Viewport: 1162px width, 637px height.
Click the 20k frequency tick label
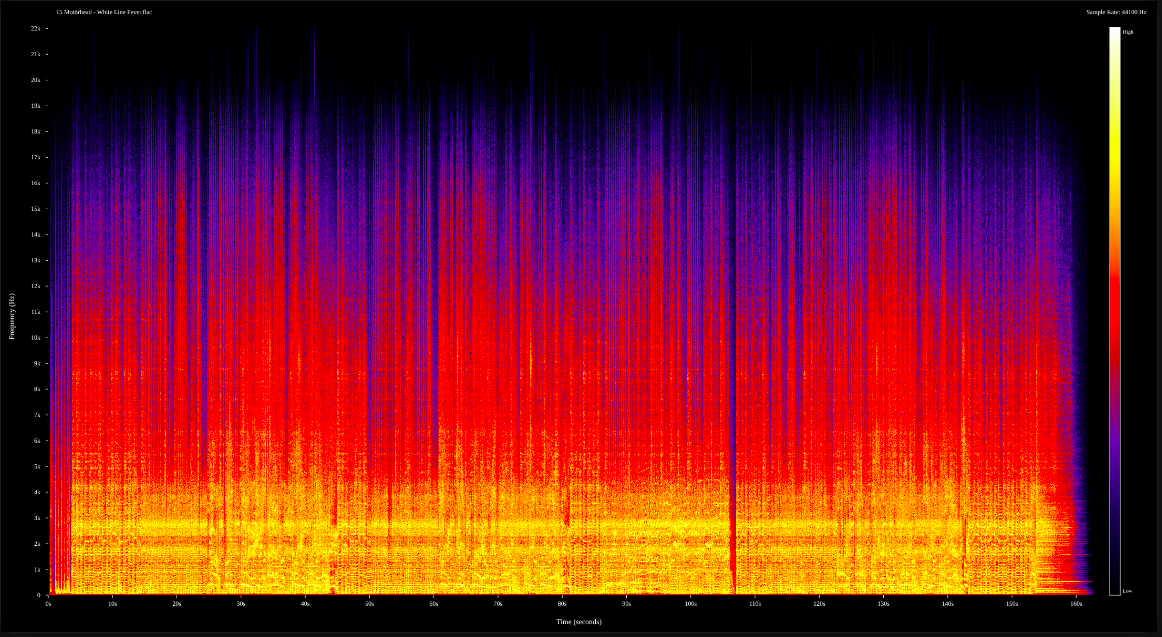coord(37,80)
